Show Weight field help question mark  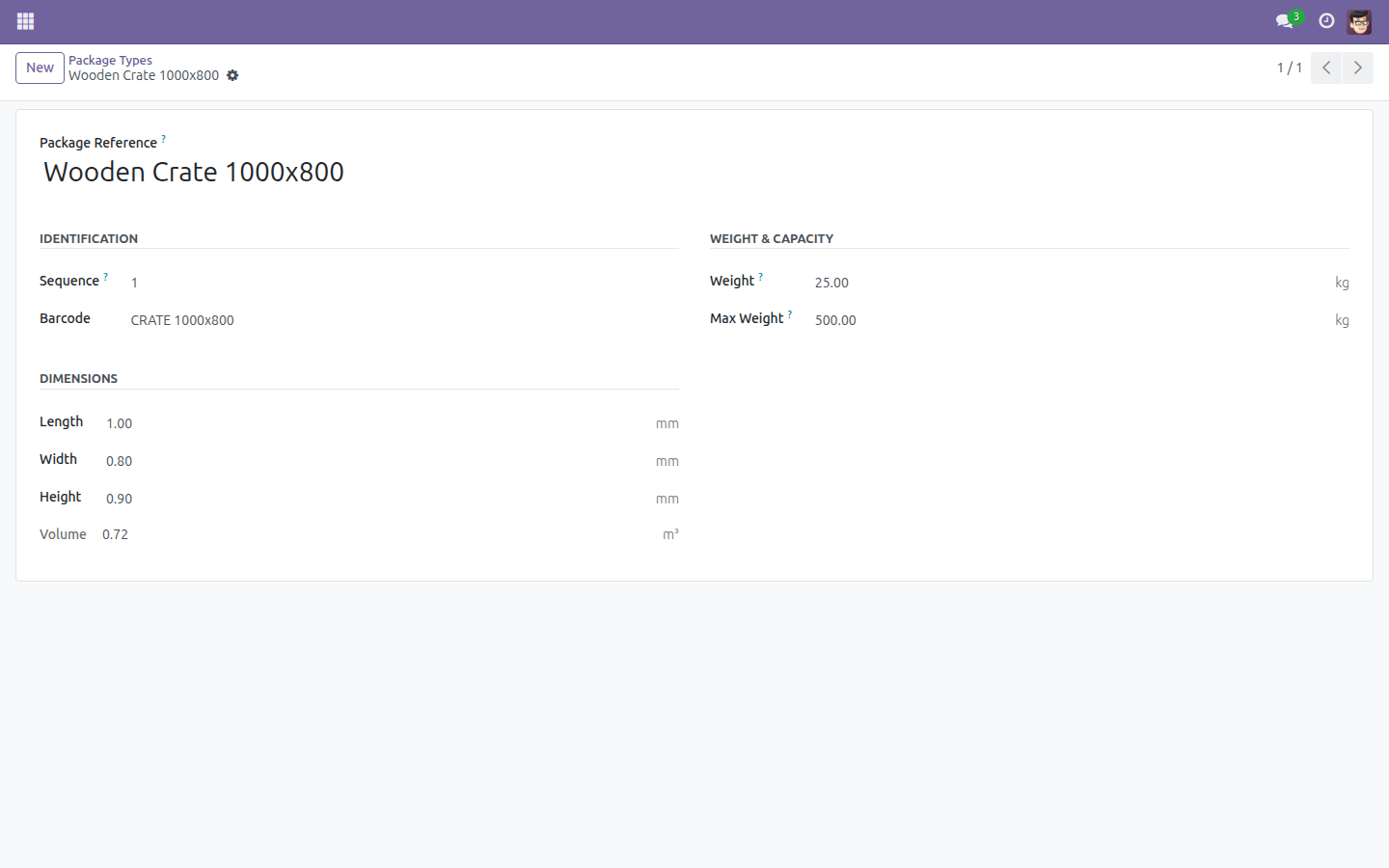pos(761,277)
